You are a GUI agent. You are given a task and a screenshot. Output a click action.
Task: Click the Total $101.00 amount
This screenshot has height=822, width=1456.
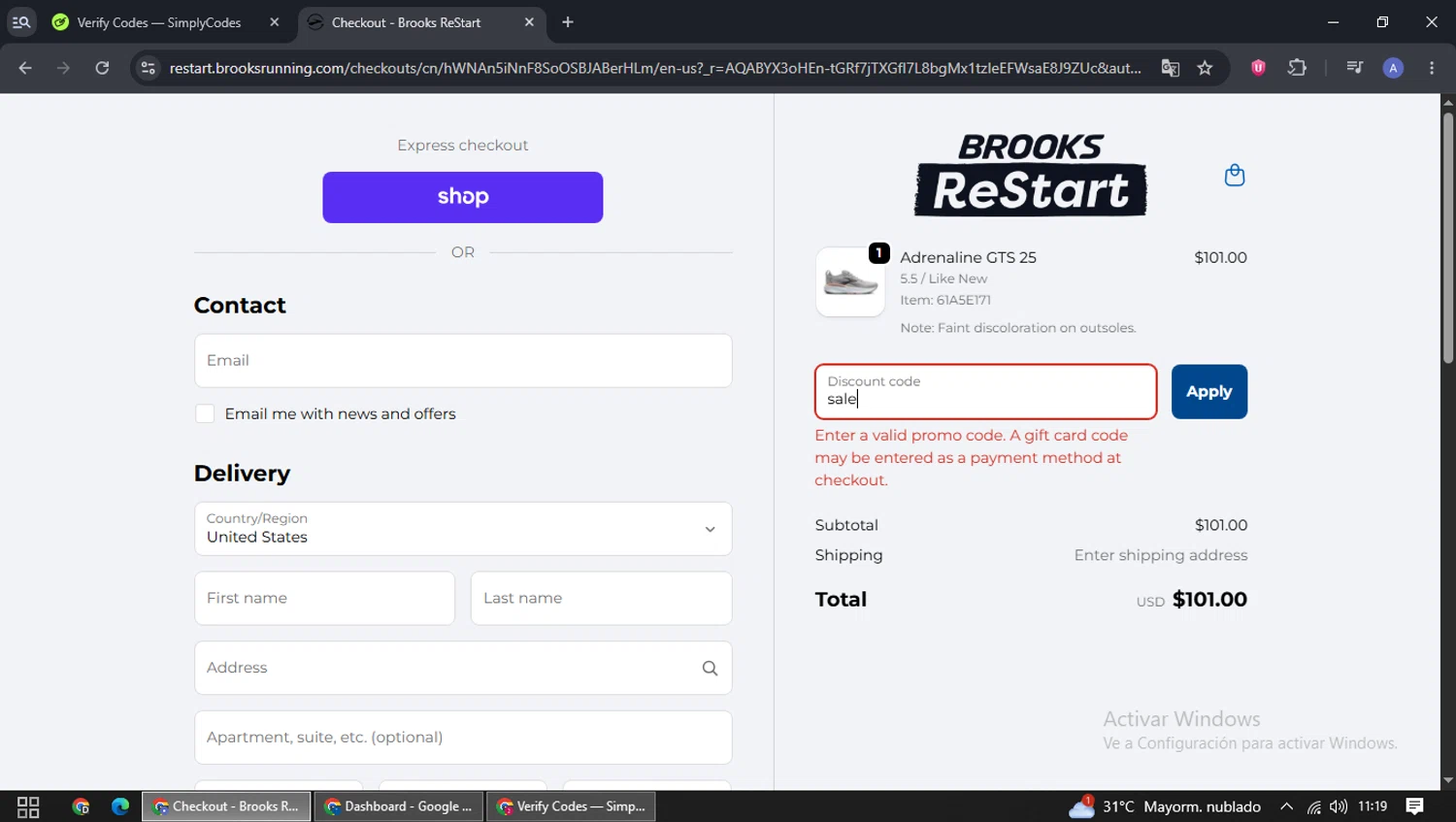click(1209, 600)
